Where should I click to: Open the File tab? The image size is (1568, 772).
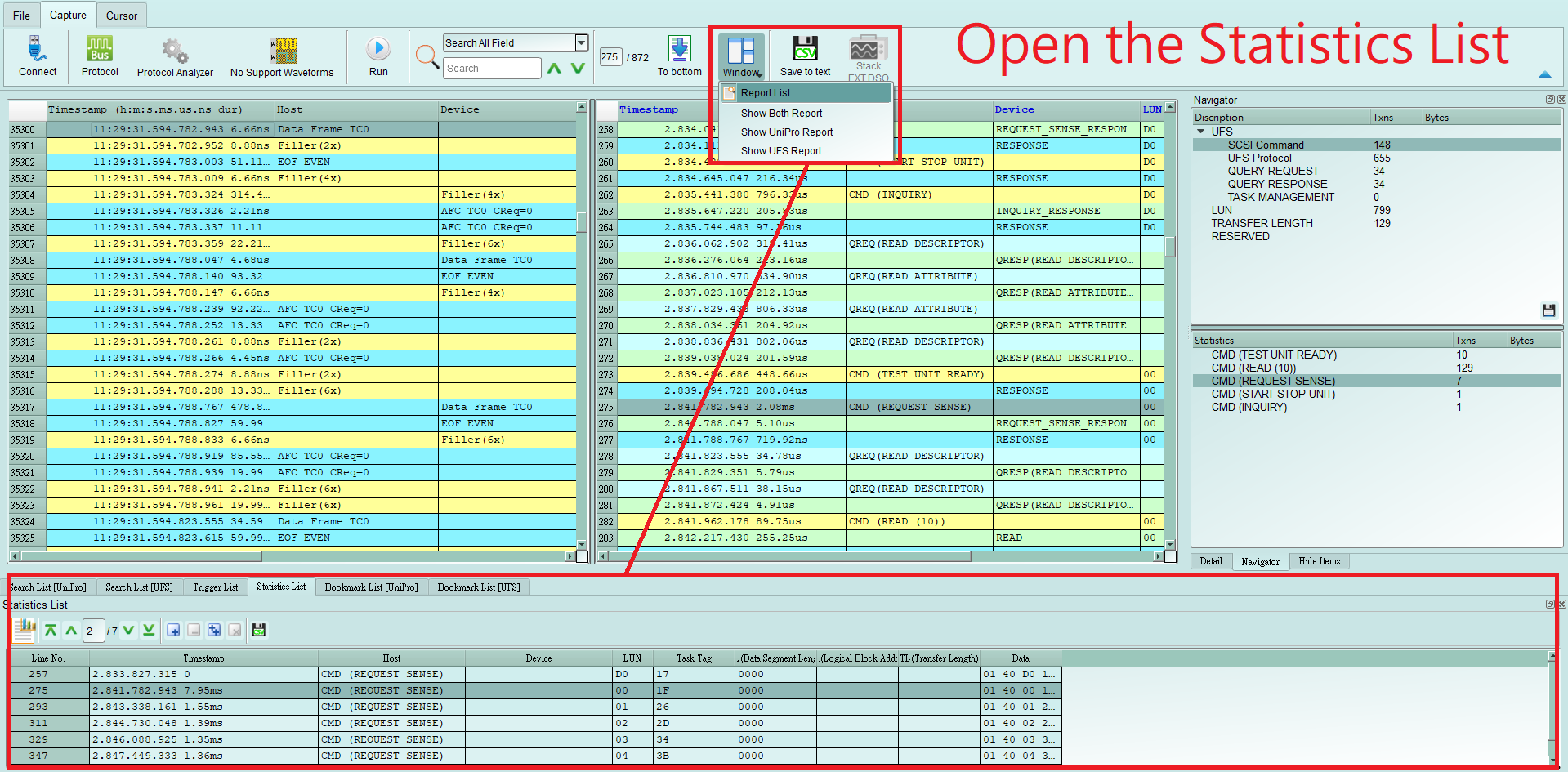pyautogui.click(x=21, y=16)
